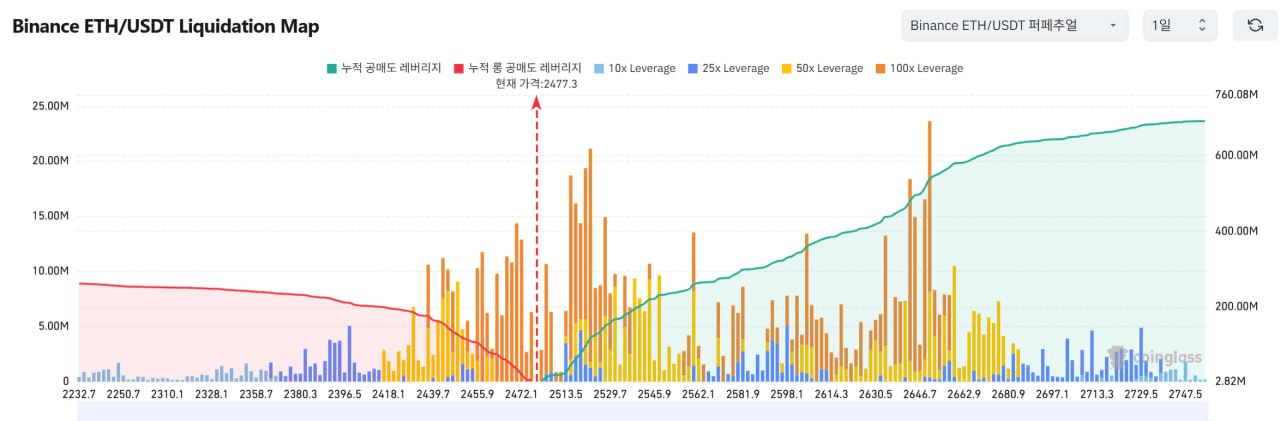The image size is (1280, 421).
Task: Click x-axis label 2598.1
Action: (x=786, y=394)
